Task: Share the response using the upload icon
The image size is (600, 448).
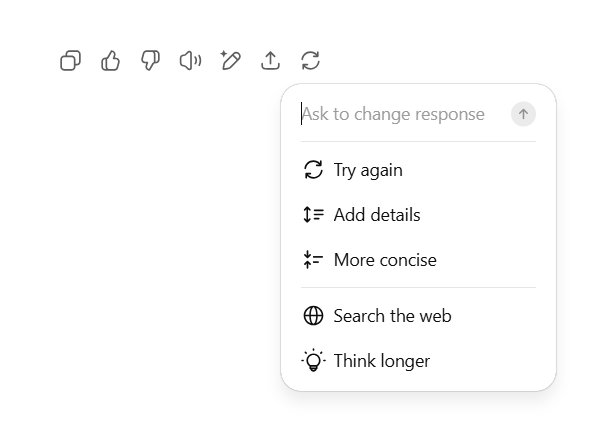Action: coord(271,60)
